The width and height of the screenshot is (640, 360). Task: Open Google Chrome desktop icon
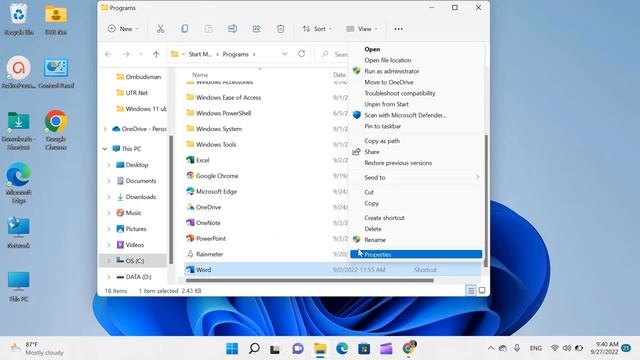56,130
